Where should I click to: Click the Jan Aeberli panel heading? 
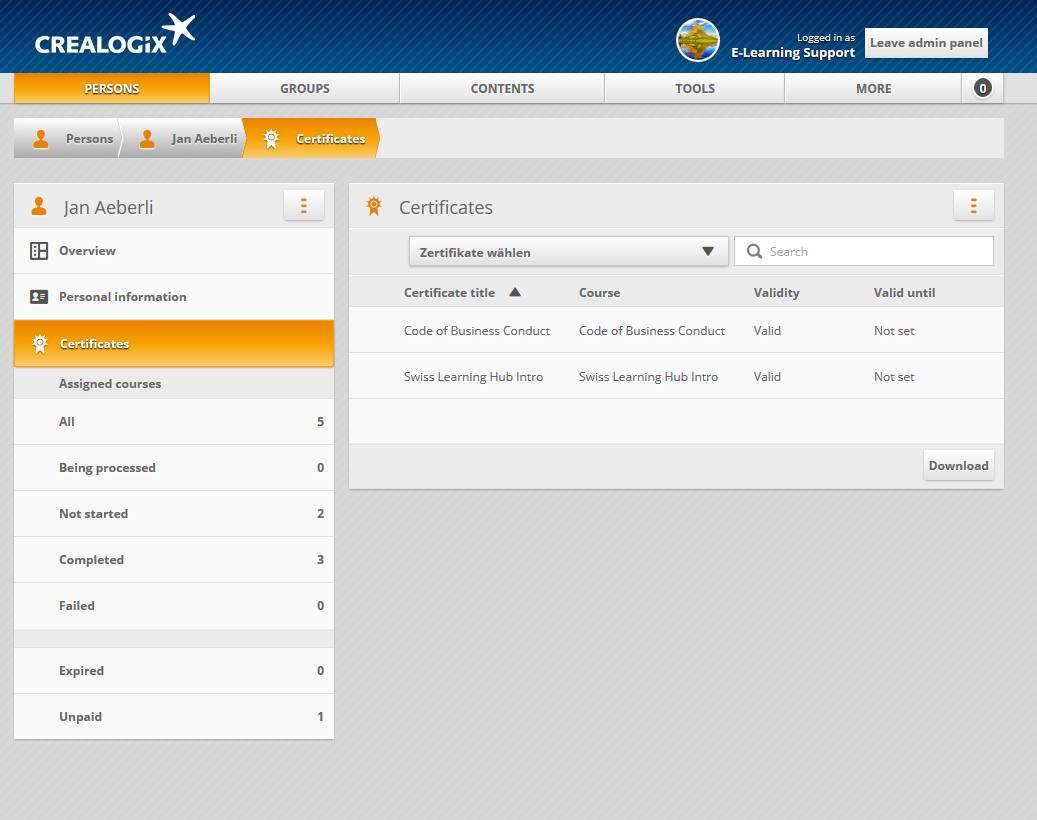pos(108,207)
